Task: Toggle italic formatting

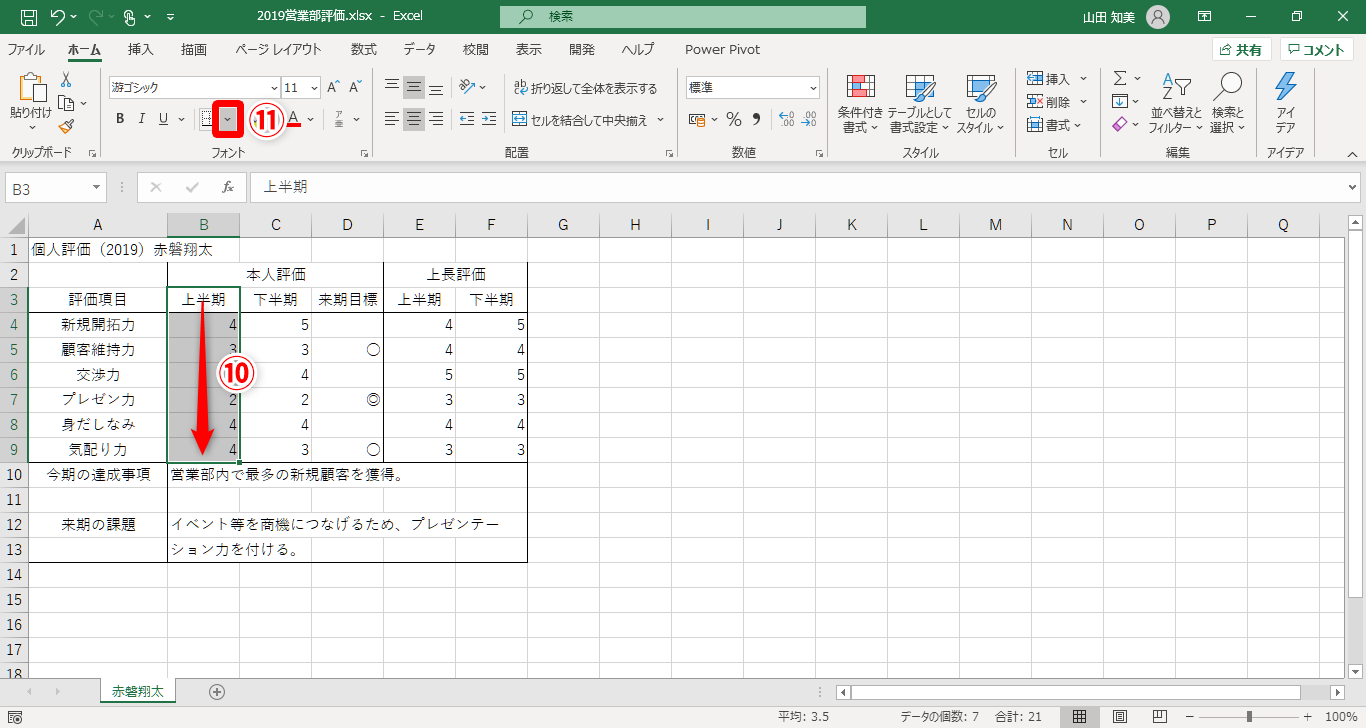Action: tap(141, 120)
